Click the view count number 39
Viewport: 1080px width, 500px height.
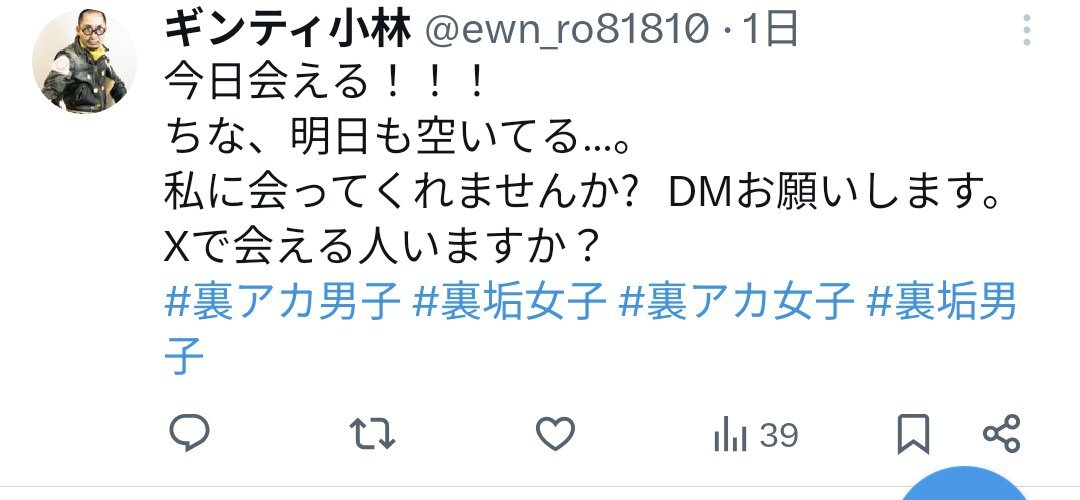tap(779, 435)
